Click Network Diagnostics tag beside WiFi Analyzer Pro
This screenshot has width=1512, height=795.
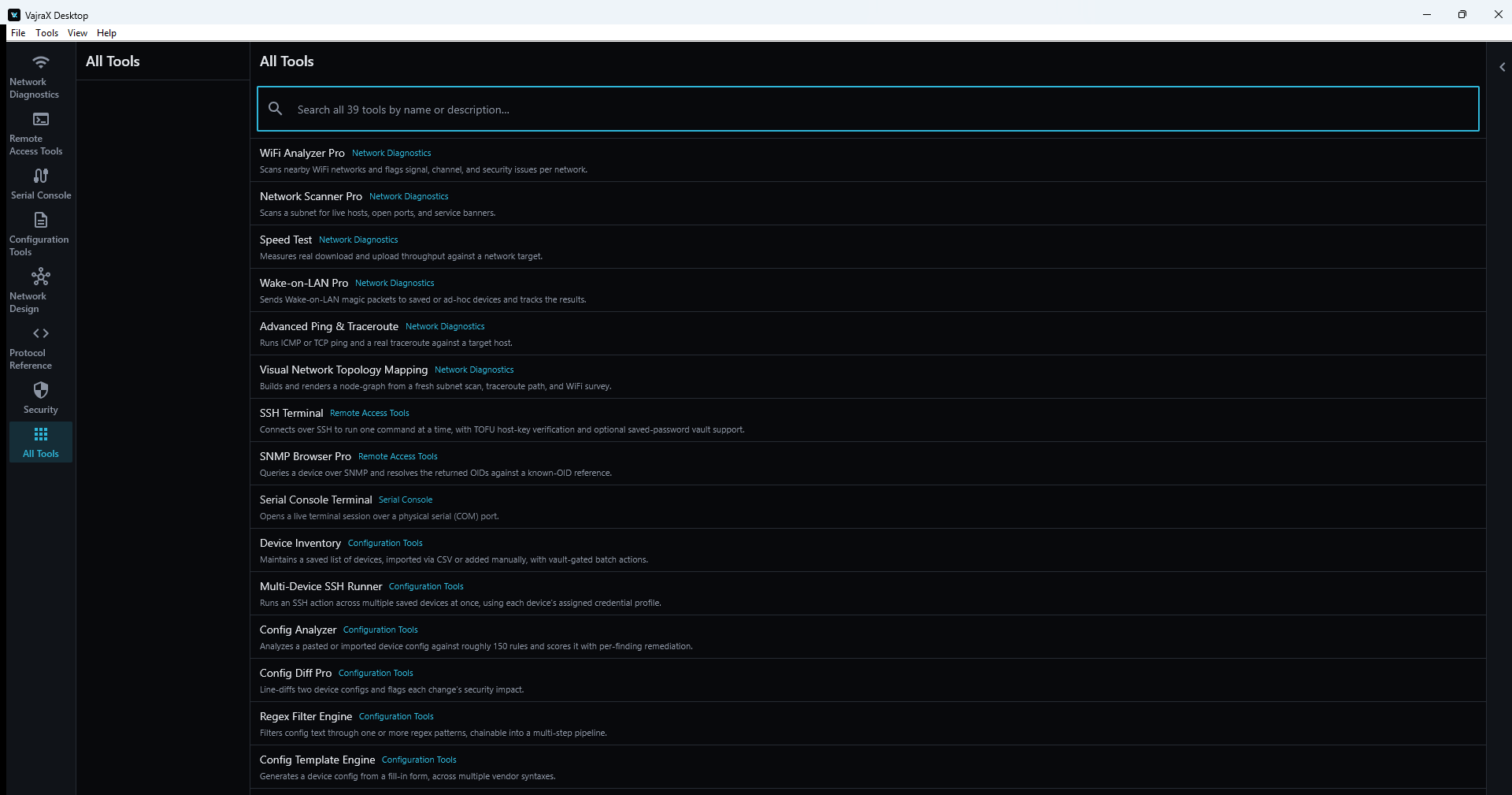[391, 153]
